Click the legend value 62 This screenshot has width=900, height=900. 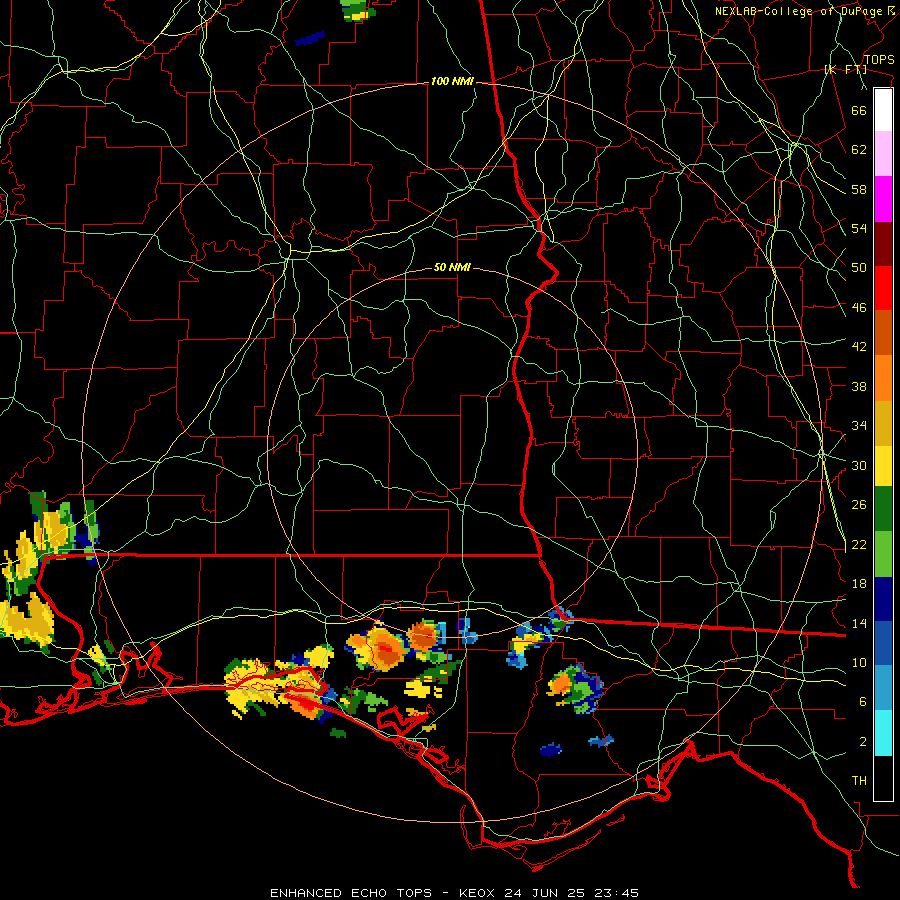pyautogui.click(x=859, y=149)
